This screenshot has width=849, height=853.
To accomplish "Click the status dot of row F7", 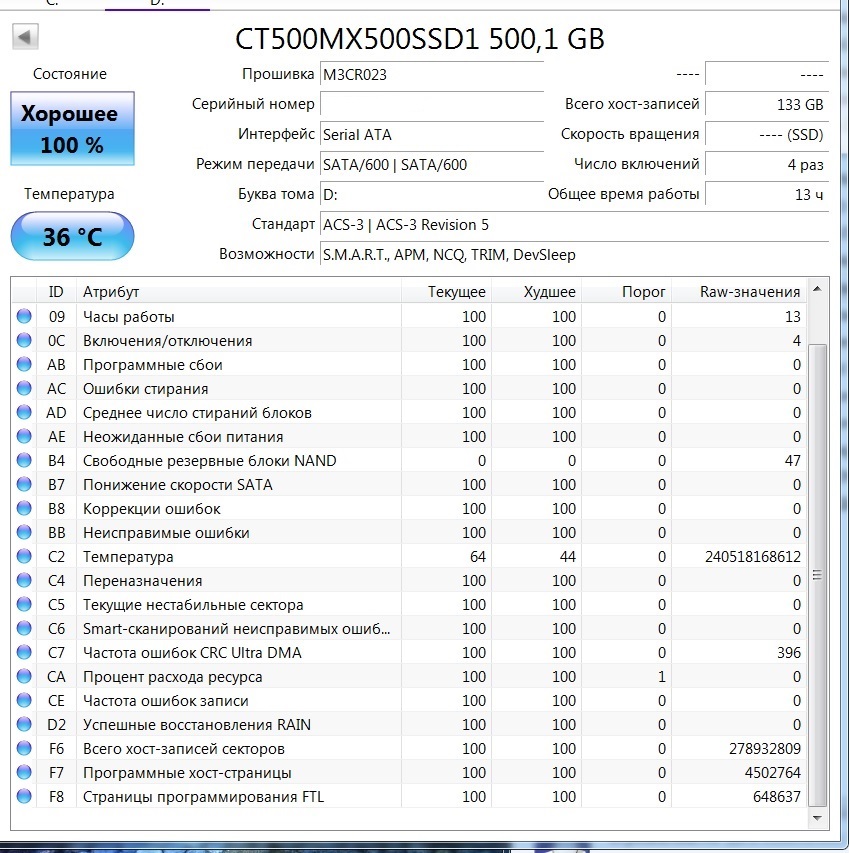I will point(24,771).
